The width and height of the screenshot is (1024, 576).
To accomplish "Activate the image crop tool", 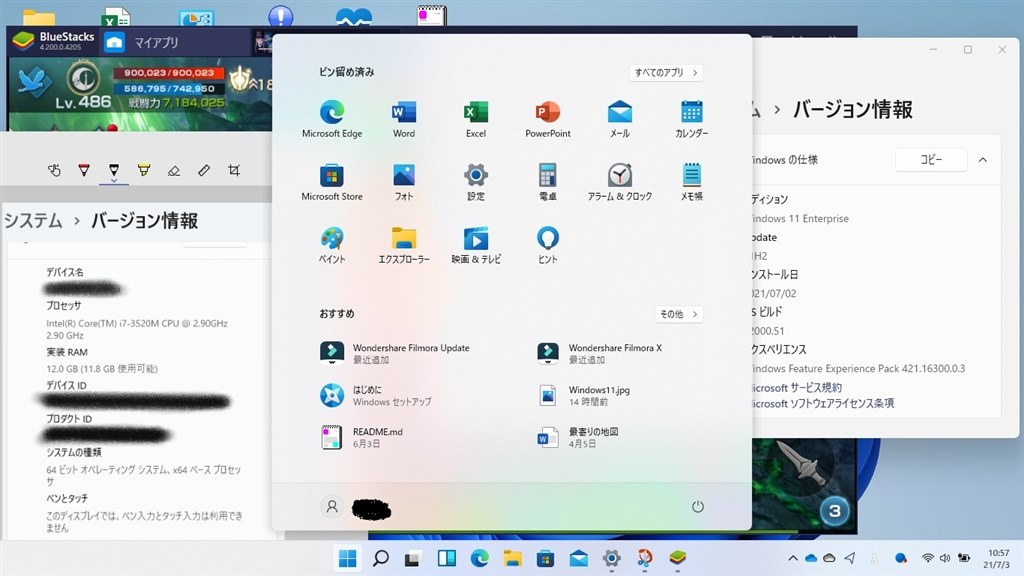I will [234, 170].
